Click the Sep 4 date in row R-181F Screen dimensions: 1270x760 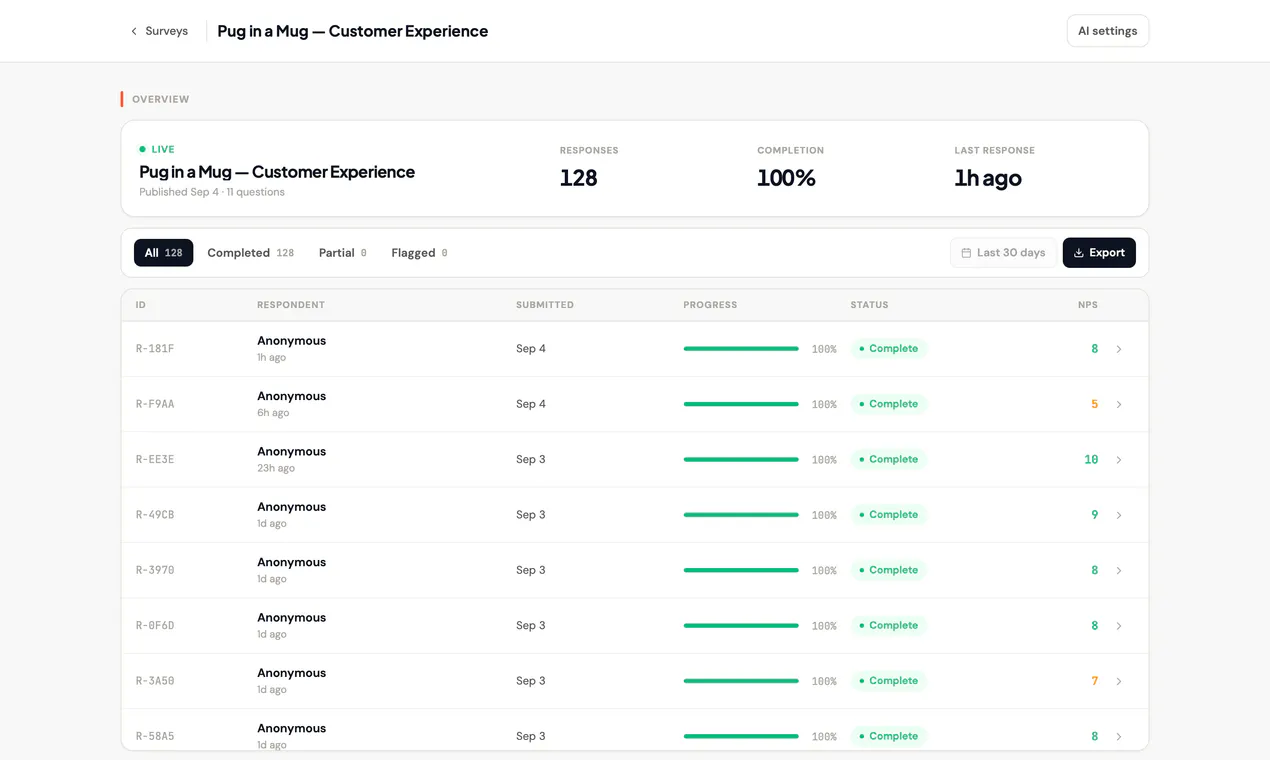point(531,349)
